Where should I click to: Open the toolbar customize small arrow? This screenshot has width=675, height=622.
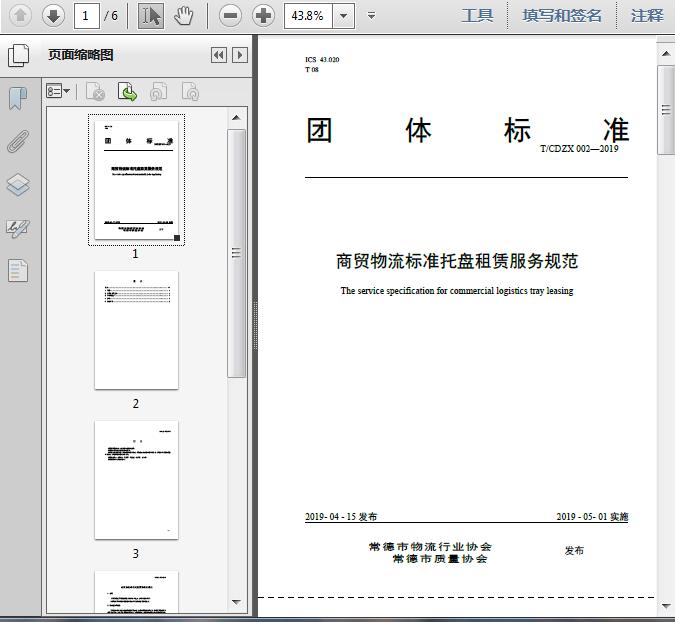371,16
